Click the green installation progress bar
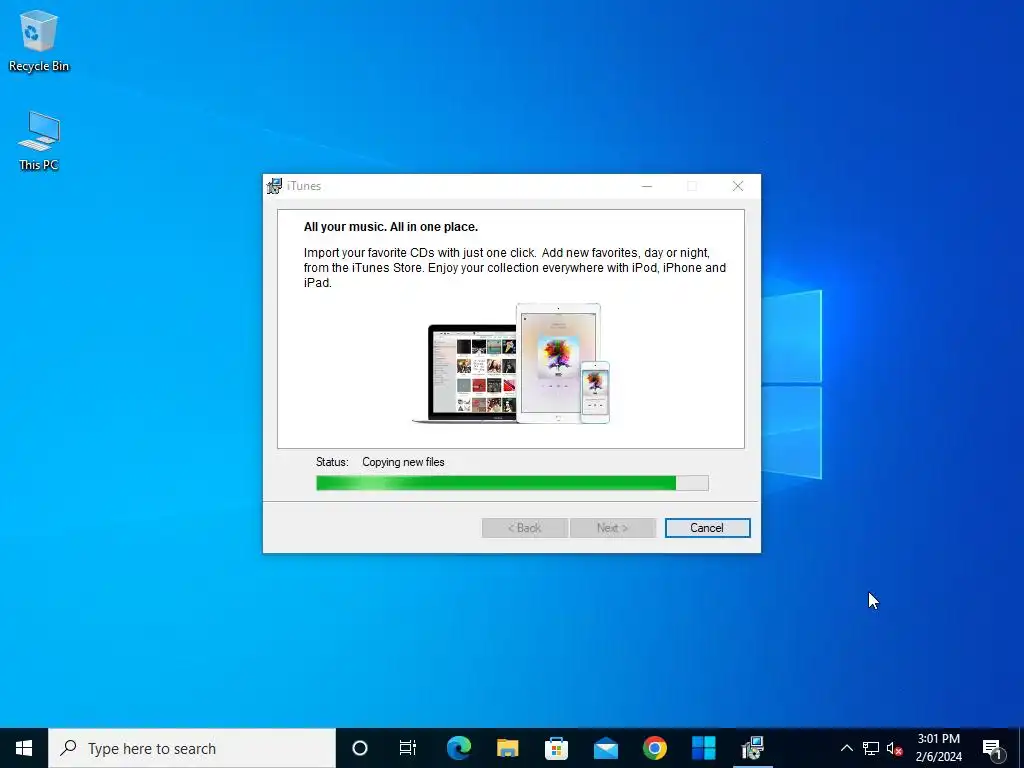The image size is (1024, 768). pyautogui.click(x=512, y=483)
